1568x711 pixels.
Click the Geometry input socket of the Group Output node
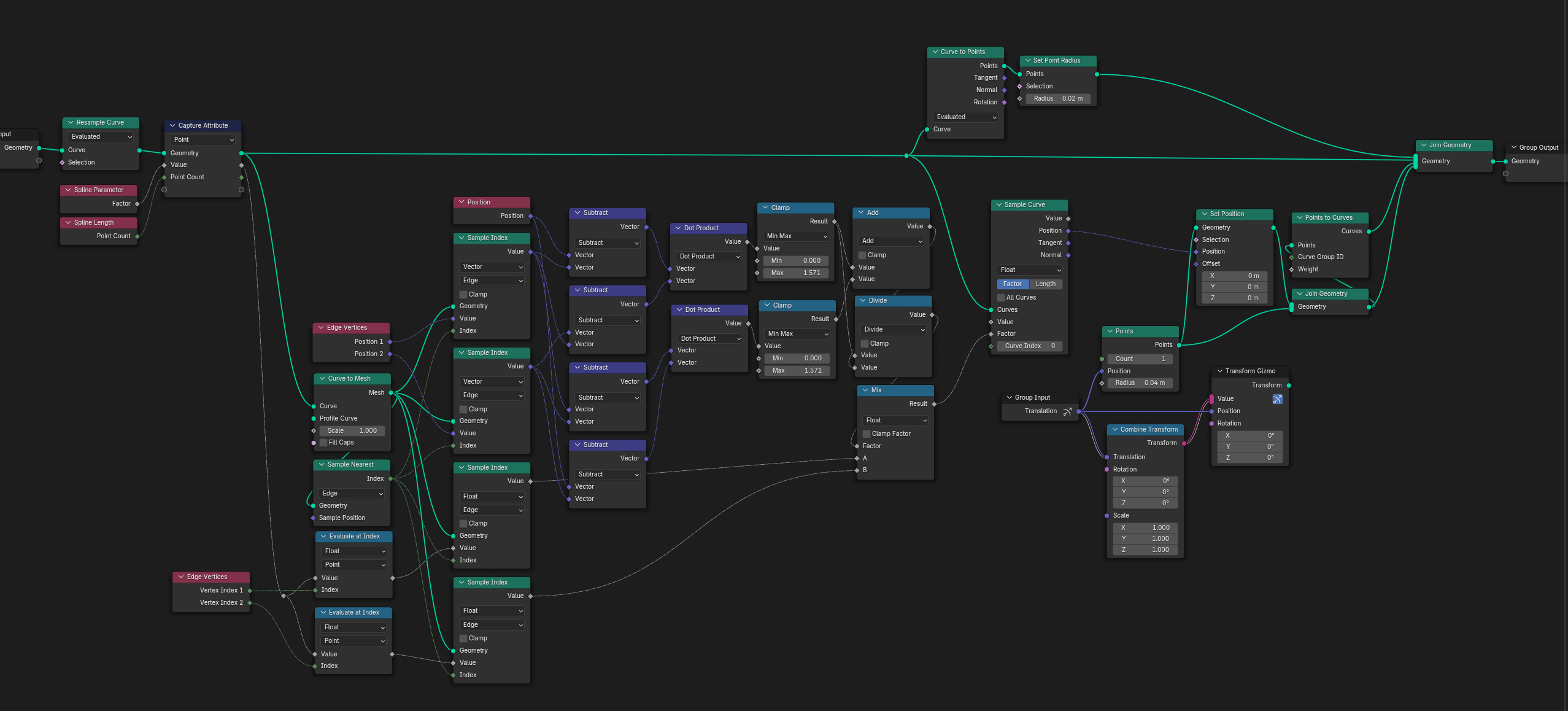(x=1505, y=161)
